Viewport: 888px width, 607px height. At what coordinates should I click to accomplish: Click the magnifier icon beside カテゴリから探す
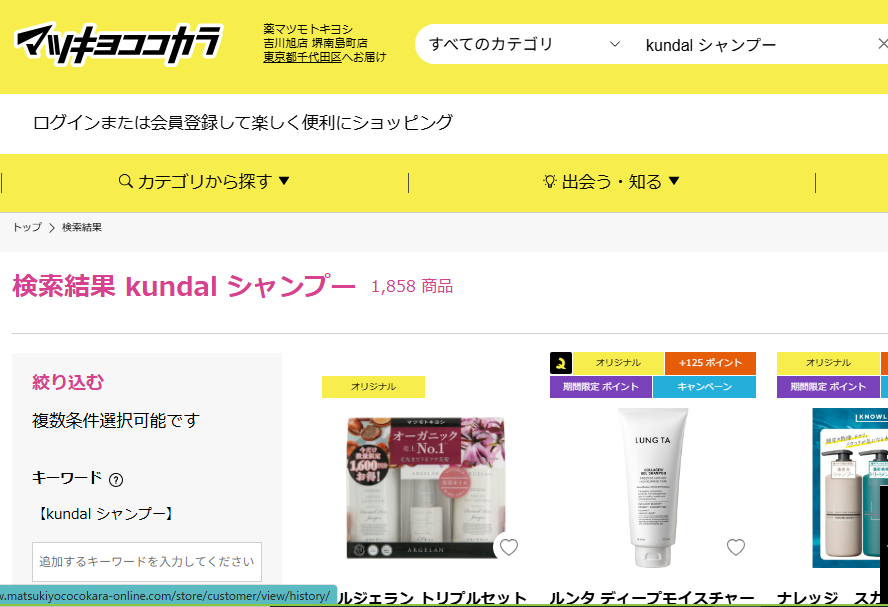click(126, 181)
